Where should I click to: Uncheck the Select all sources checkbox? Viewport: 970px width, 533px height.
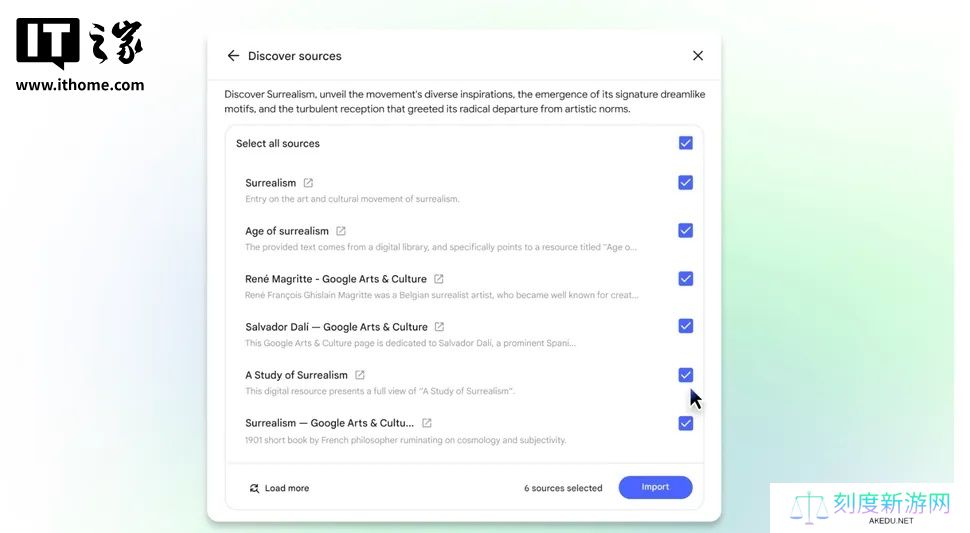[x=685, y=143]
